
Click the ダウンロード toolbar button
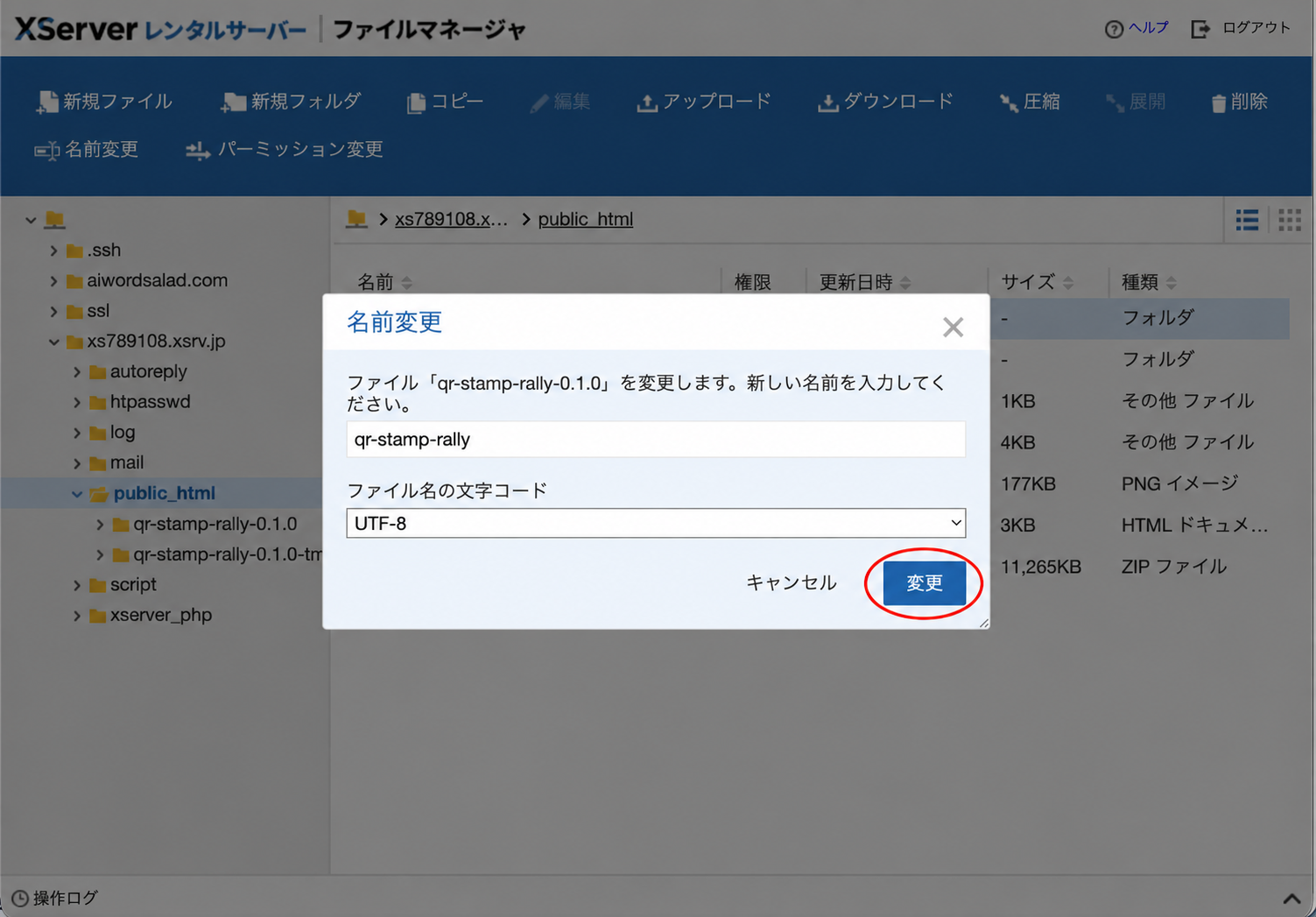tap(885, 102)
